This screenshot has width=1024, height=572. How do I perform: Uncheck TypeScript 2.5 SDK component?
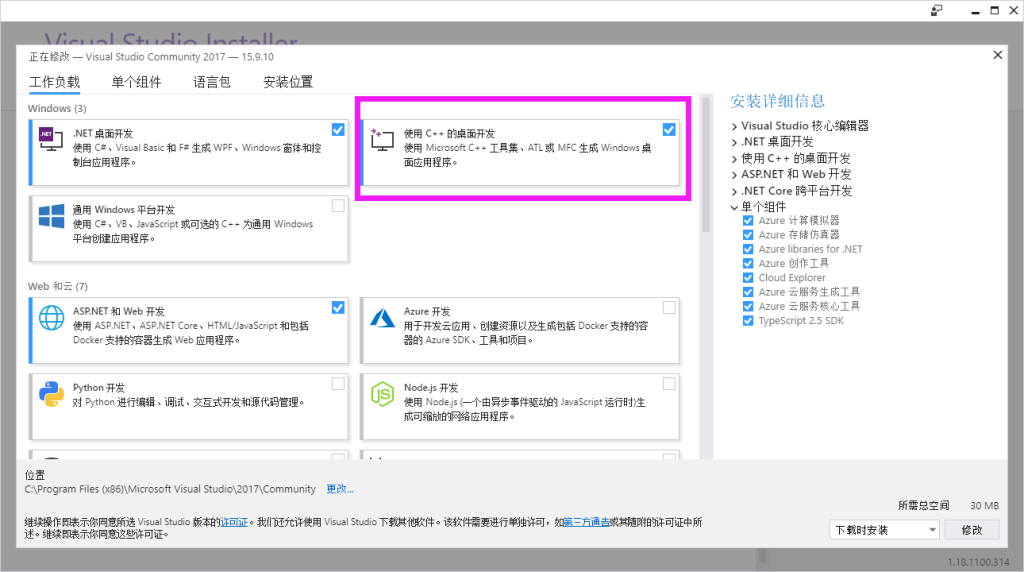coord(748,321)
